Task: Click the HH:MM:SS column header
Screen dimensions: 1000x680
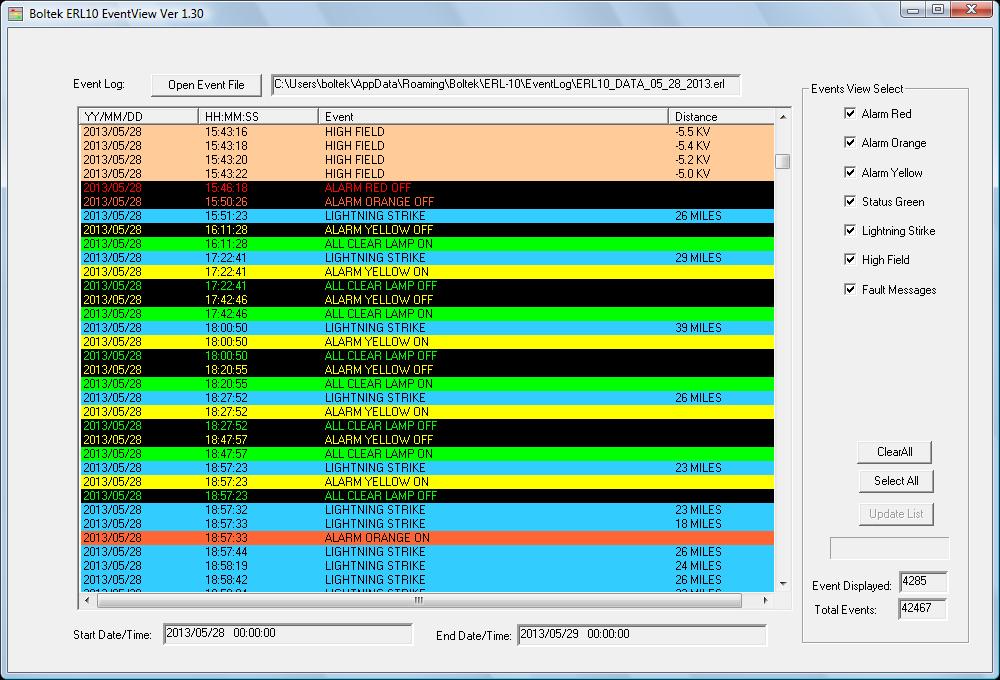Action: pyautogui.click(x=258, y=116)
